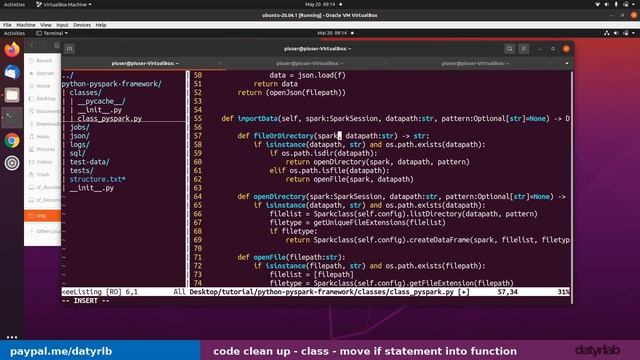Select the Terminal icon in the dock
640x360 pixels.
12,118
